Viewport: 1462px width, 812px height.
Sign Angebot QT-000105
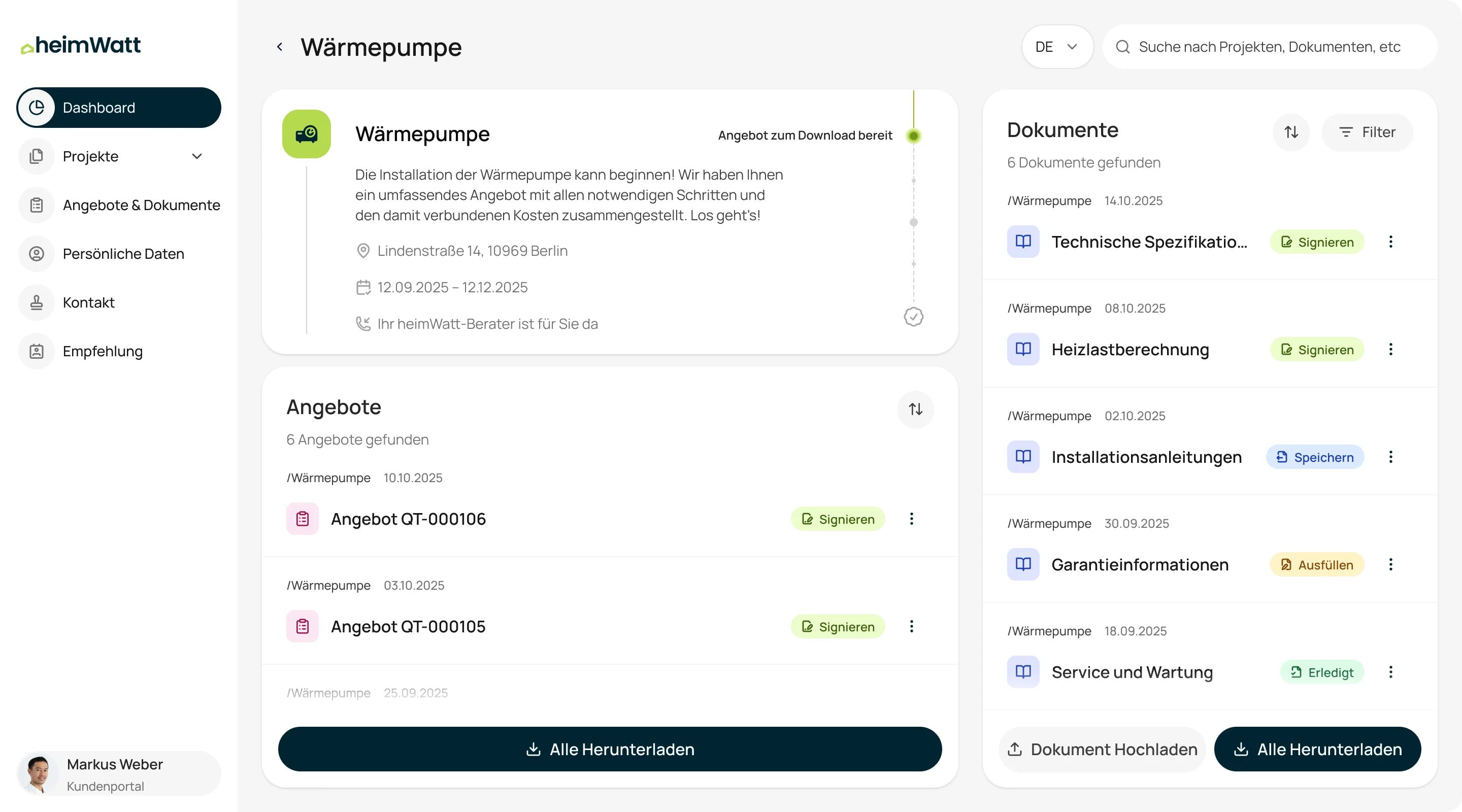(838, 626)
